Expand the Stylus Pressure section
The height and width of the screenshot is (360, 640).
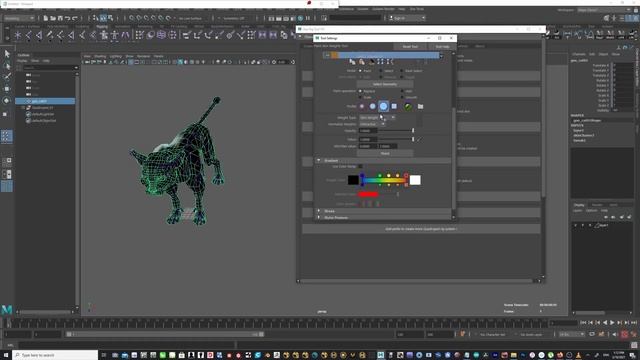pyautogui.click(x=319, y=218)
